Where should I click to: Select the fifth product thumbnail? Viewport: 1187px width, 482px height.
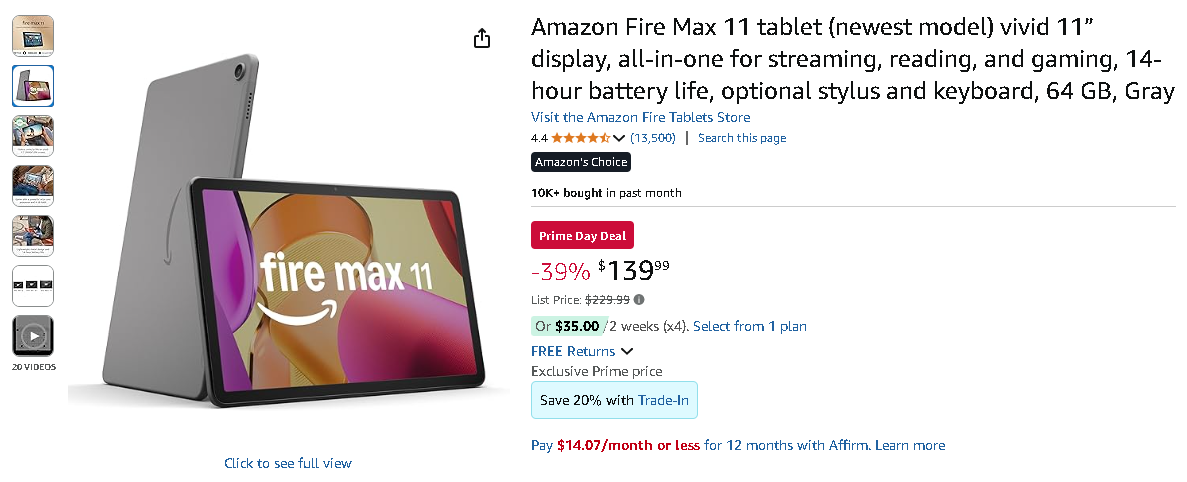click(33, 236)
